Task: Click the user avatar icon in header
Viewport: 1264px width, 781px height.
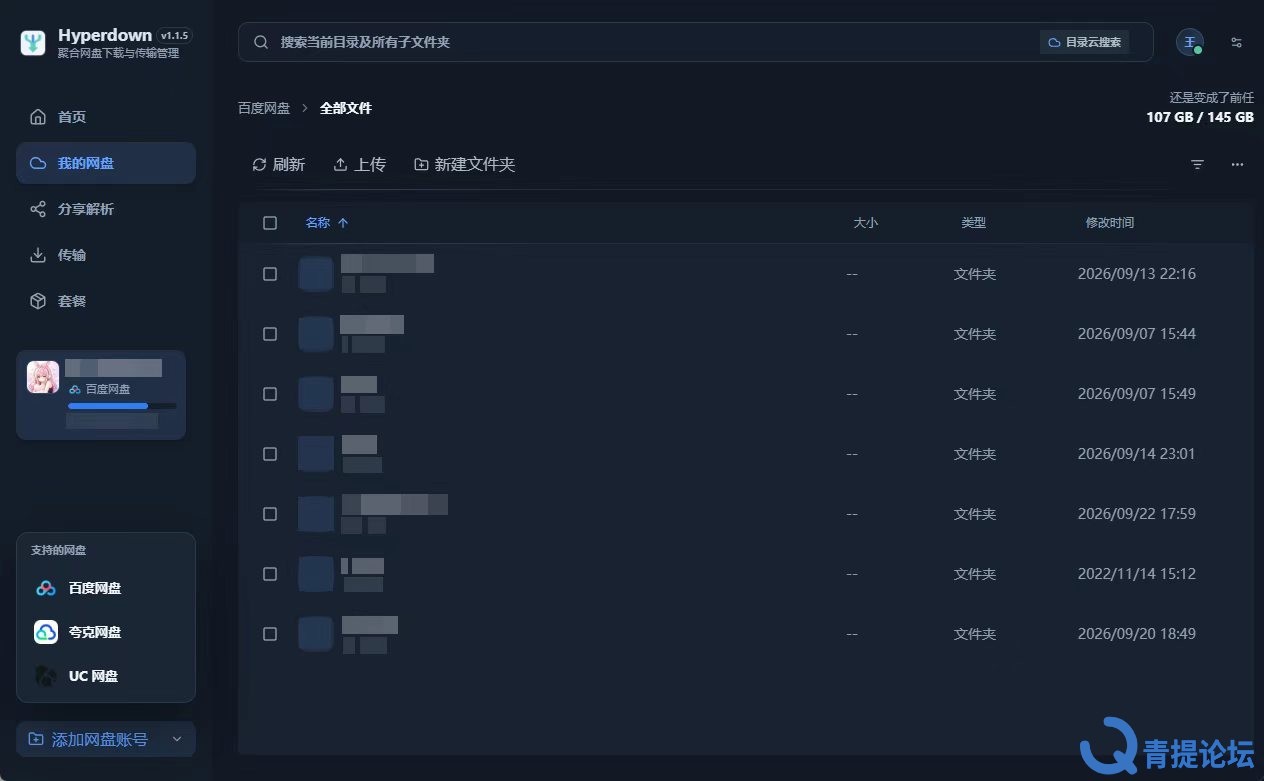Action: point(1189,42)
